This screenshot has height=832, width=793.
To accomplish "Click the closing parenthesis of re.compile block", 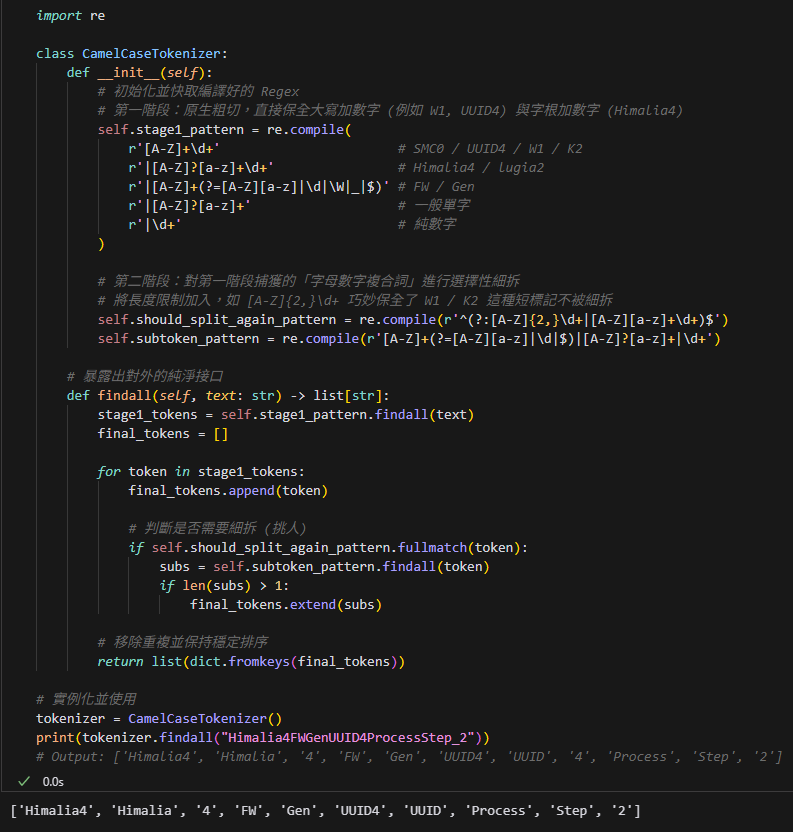I will point(101,244).
